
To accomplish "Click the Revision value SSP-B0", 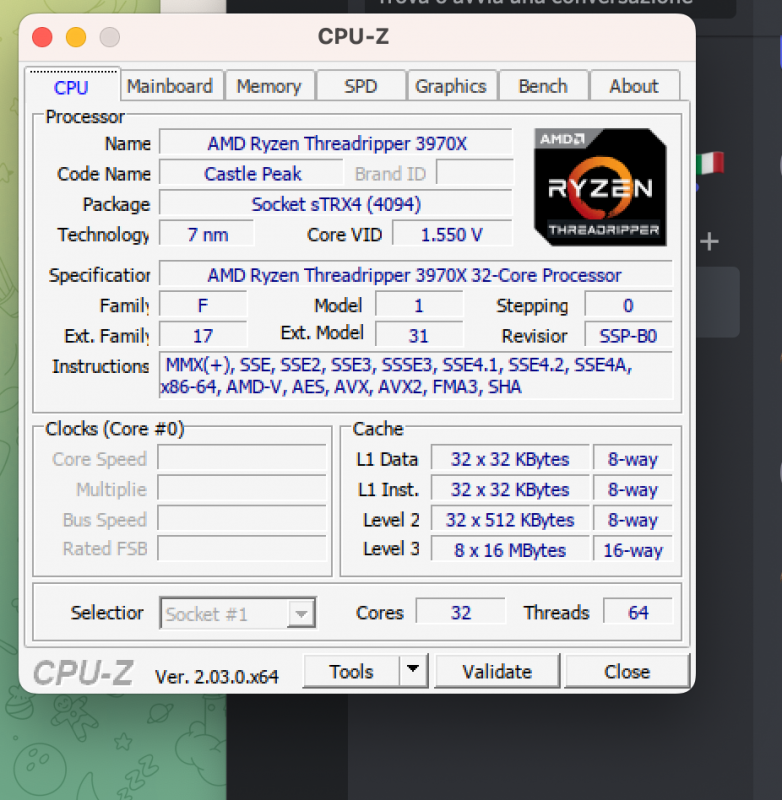I will pos(628,336).
